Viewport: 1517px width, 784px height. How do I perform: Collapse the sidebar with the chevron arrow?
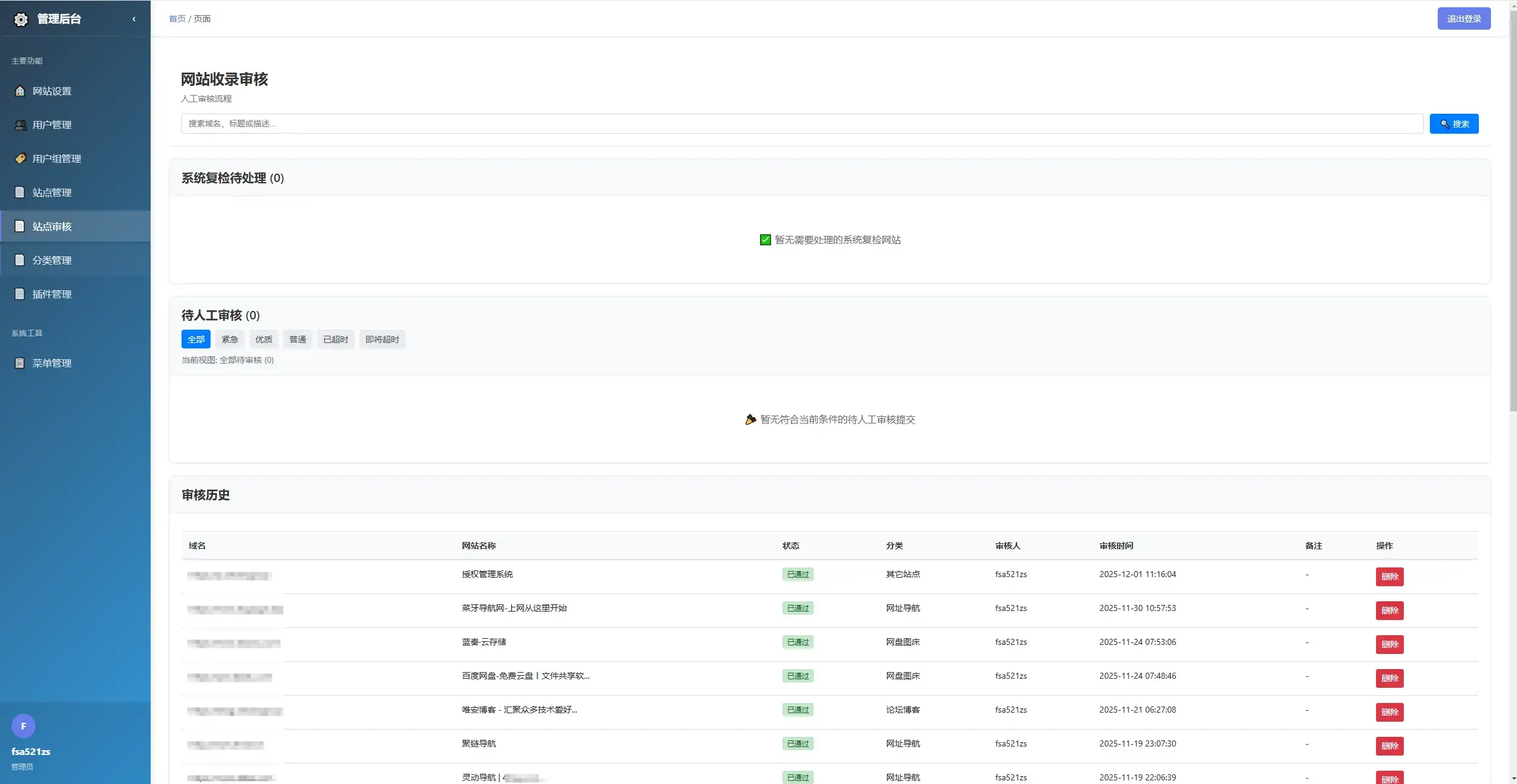pos(134,19)
